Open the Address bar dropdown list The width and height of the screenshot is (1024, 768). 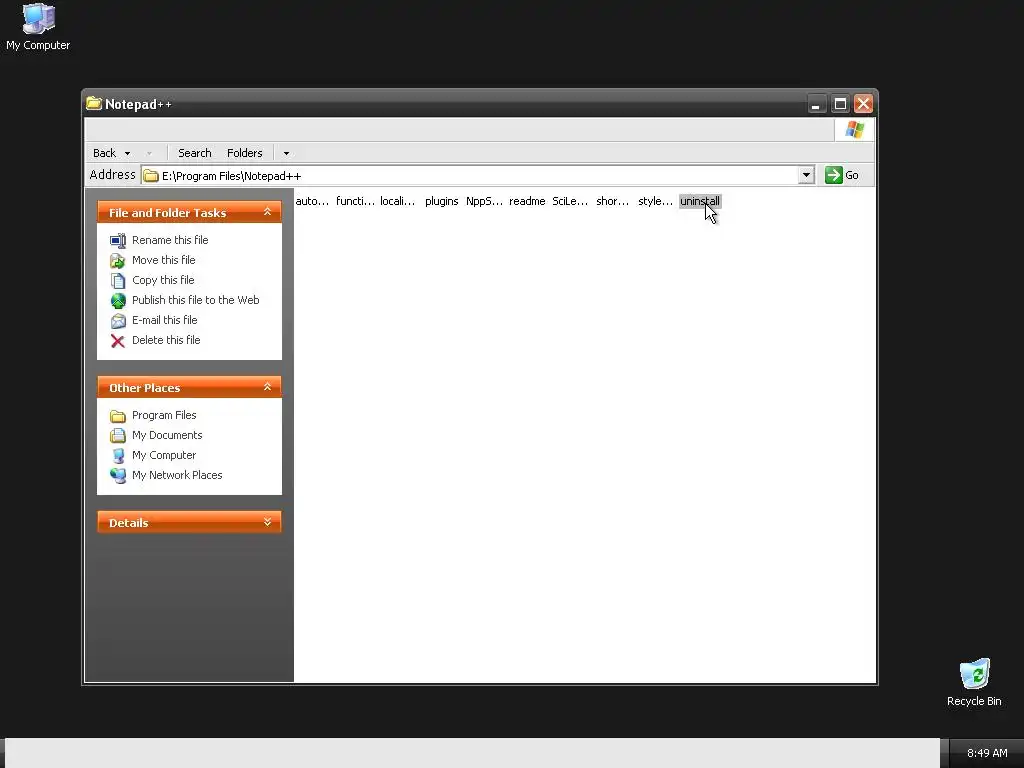[x=806, y=175]
